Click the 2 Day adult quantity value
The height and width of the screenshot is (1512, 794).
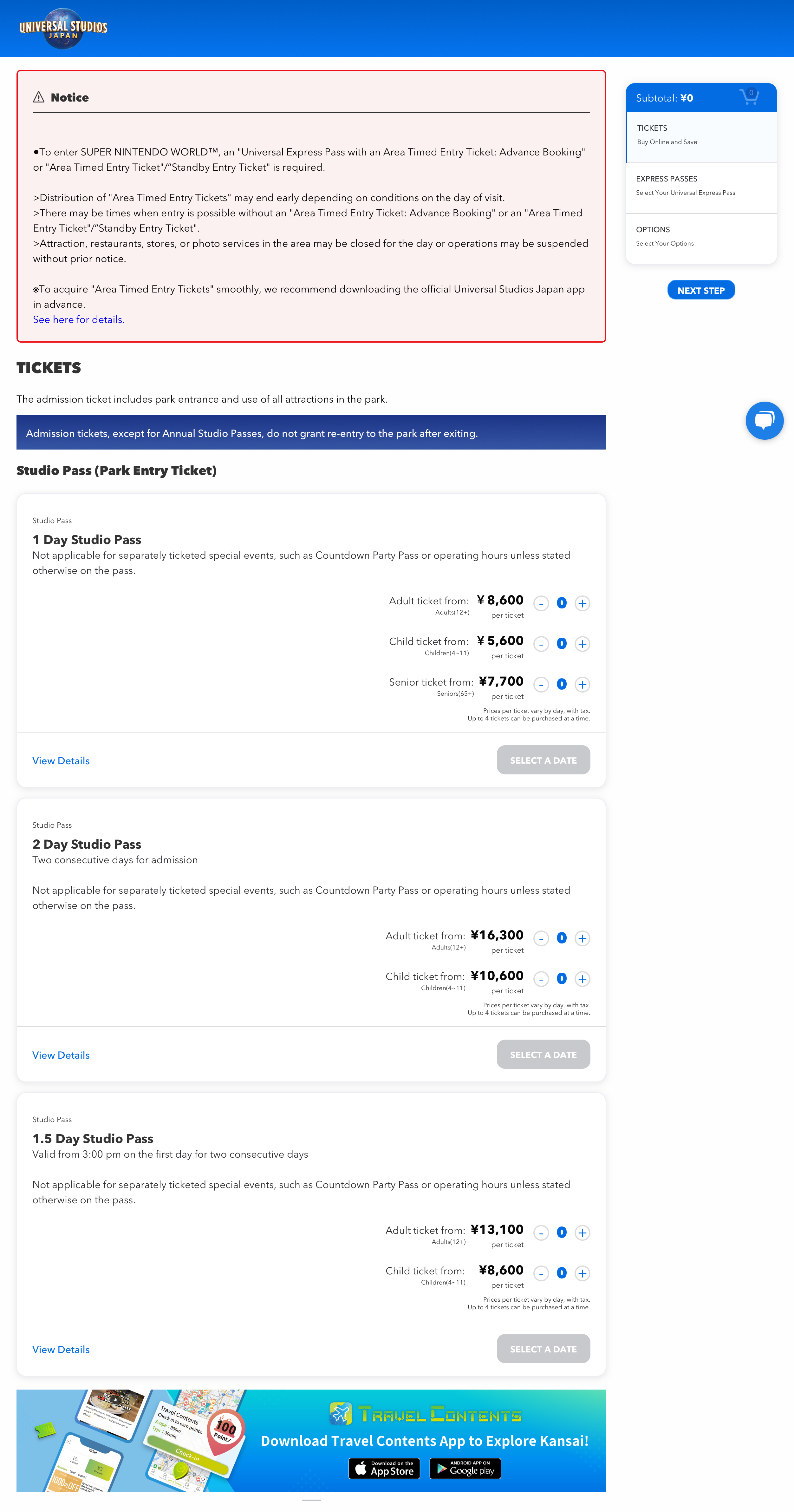click(562, 938)
